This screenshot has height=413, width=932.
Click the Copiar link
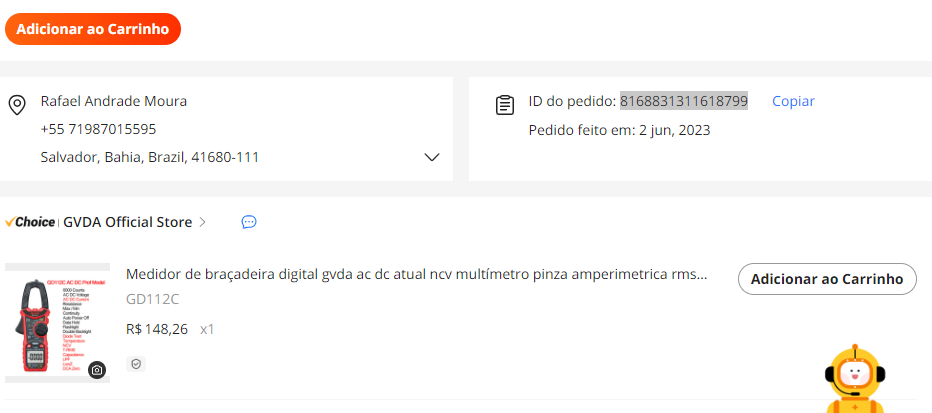793,101
